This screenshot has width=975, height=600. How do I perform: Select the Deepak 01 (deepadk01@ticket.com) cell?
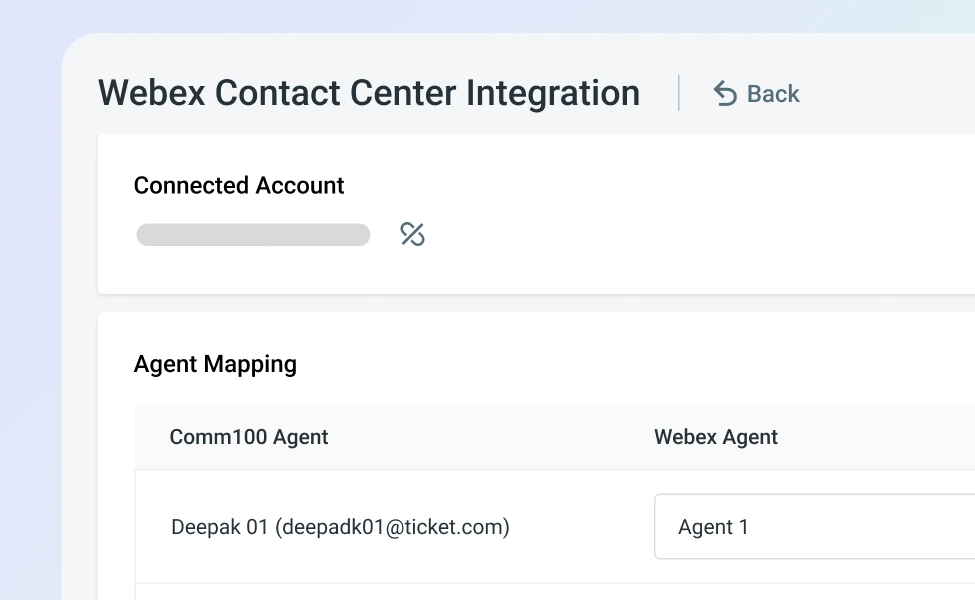click(340, 527)
